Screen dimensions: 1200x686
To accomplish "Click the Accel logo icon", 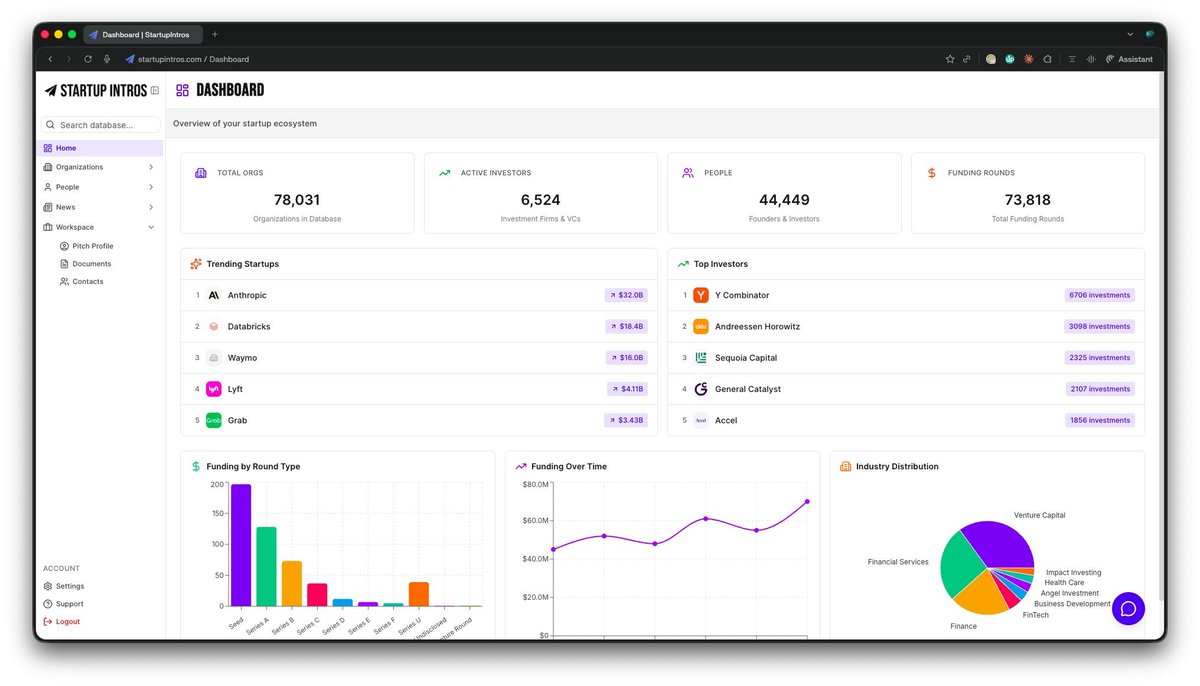I will (701, 420).
